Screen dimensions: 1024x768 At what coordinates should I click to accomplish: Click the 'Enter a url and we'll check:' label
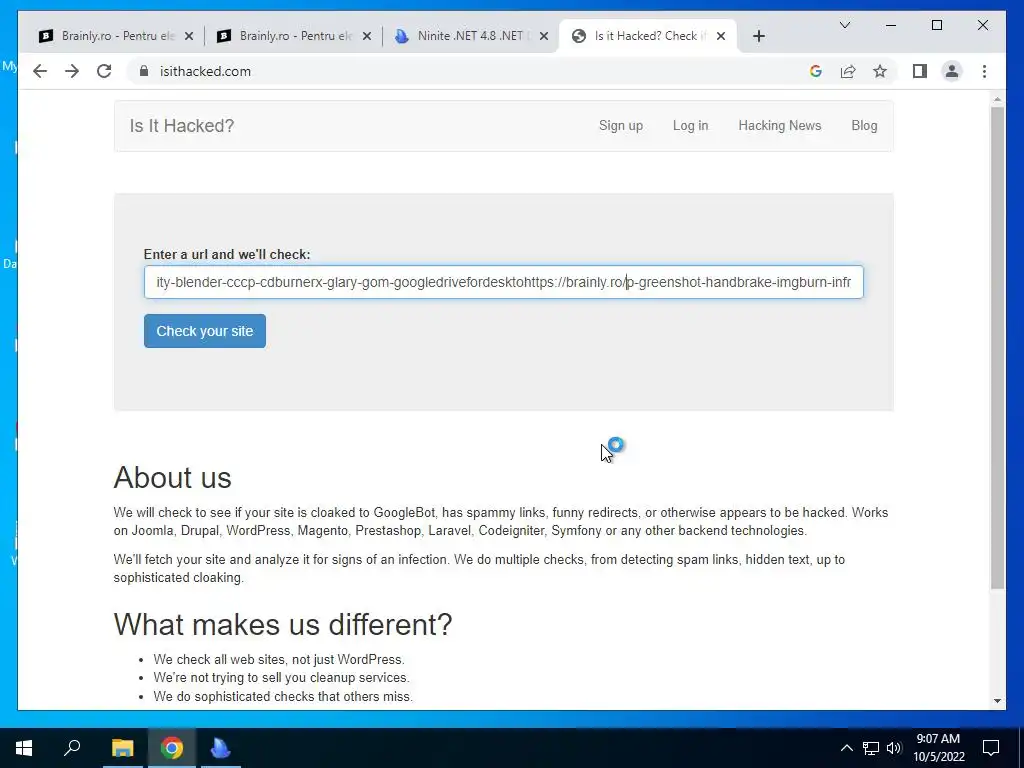[227, 255]
